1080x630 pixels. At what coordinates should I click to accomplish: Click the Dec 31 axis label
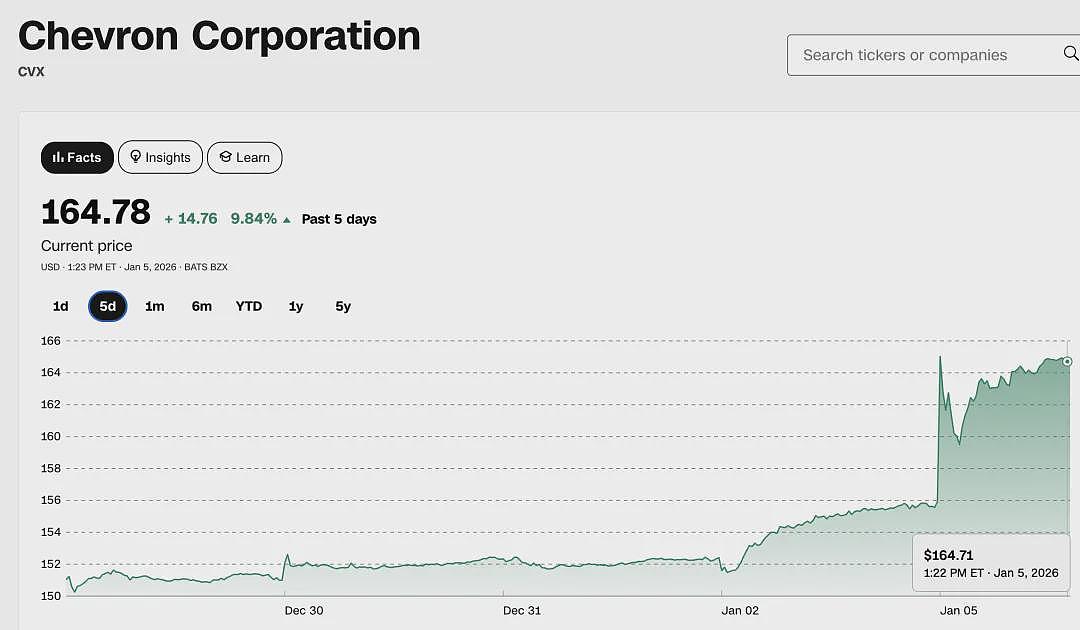[x=522, y=611]
